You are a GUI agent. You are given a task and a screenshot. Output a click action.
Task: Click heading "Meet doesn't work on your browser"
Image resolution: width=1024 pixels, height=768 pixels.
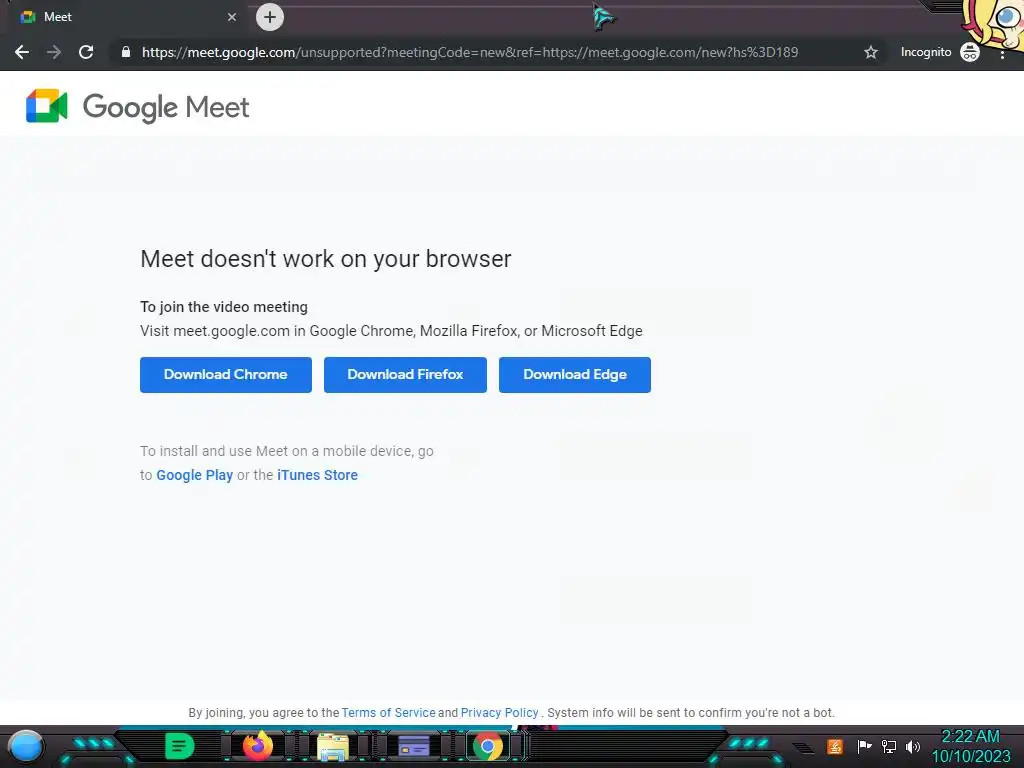[326, 259]
